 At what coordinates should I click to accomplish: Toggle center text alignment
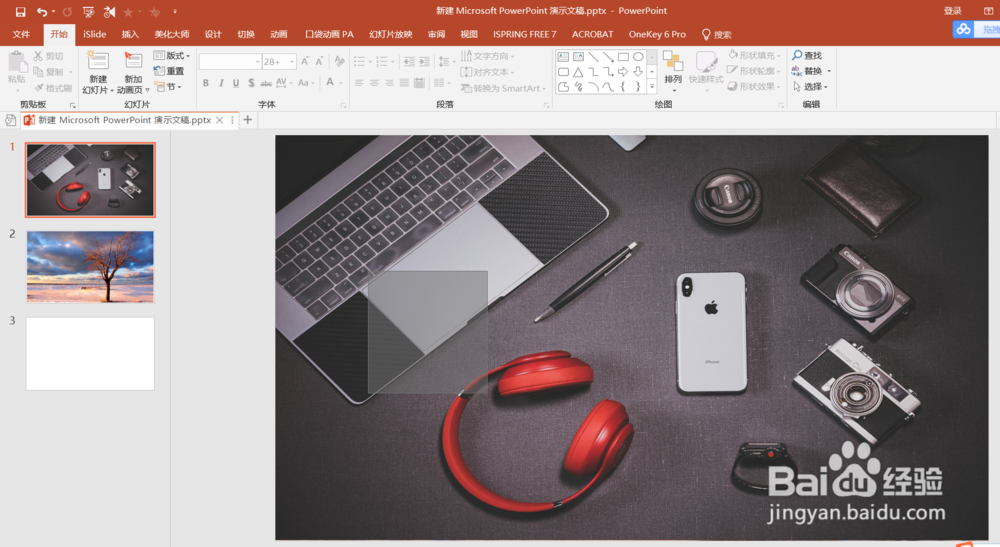coord(374,83)
